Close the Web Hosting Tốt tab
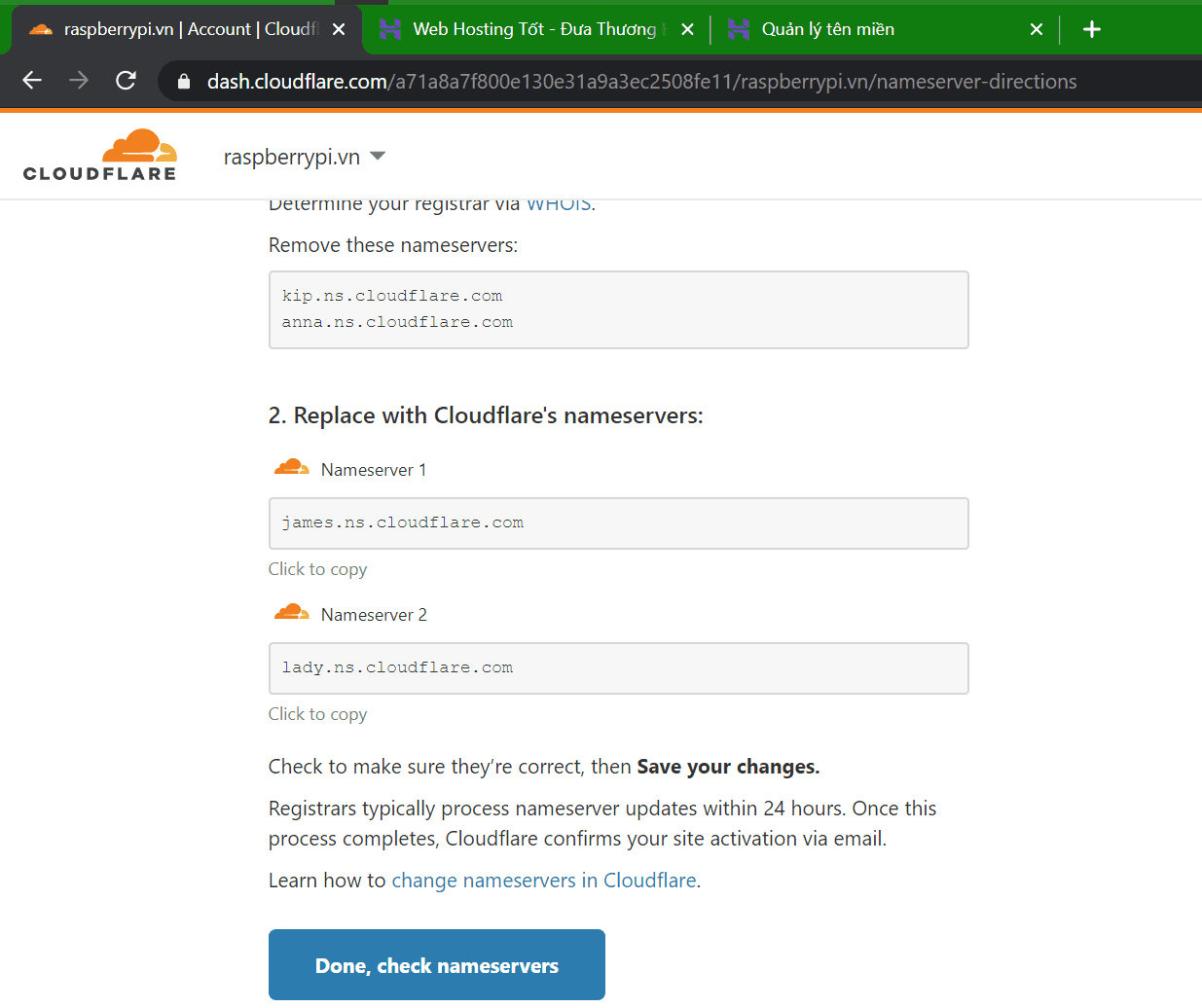 (687, 29)
